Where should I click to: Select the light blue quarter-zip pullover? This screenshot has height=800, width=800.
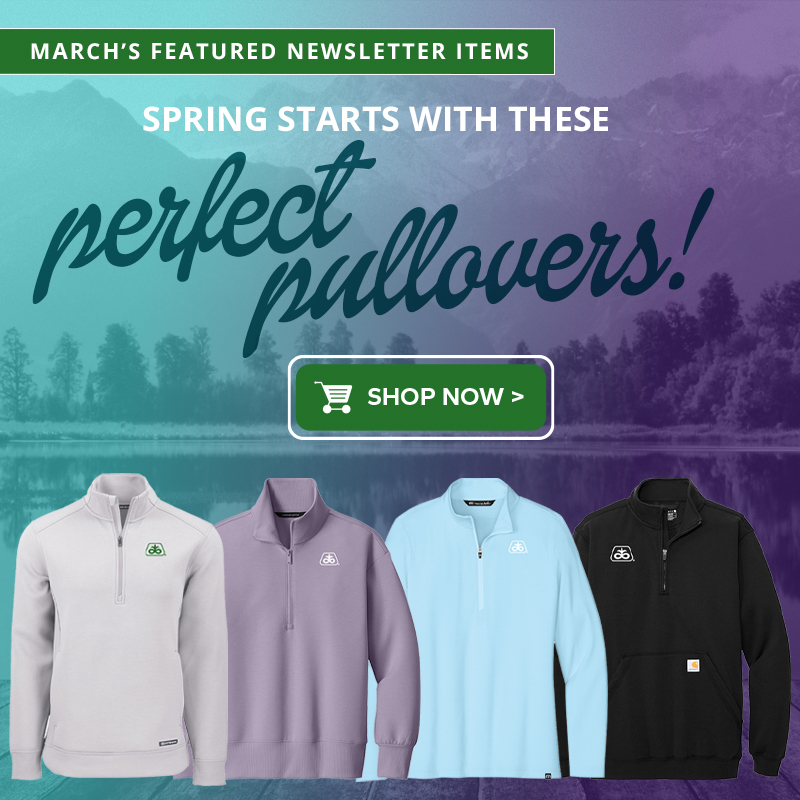490,629
